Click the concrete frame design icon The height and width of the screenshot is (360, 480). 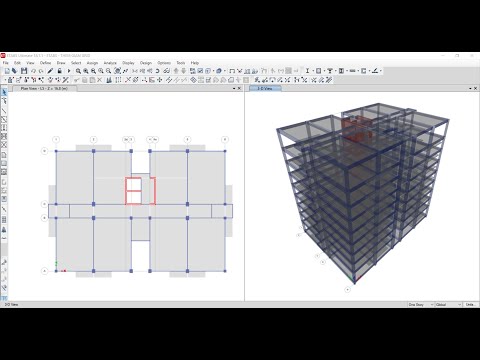(319, 71)
